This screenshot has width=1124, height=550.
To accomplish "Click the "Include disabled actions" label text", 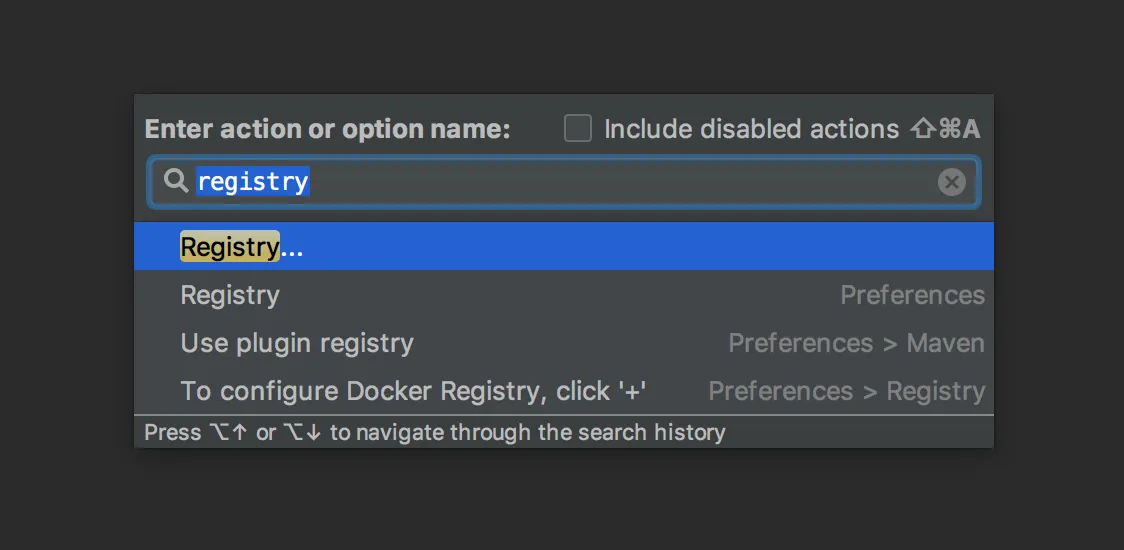I will (751, 129).
